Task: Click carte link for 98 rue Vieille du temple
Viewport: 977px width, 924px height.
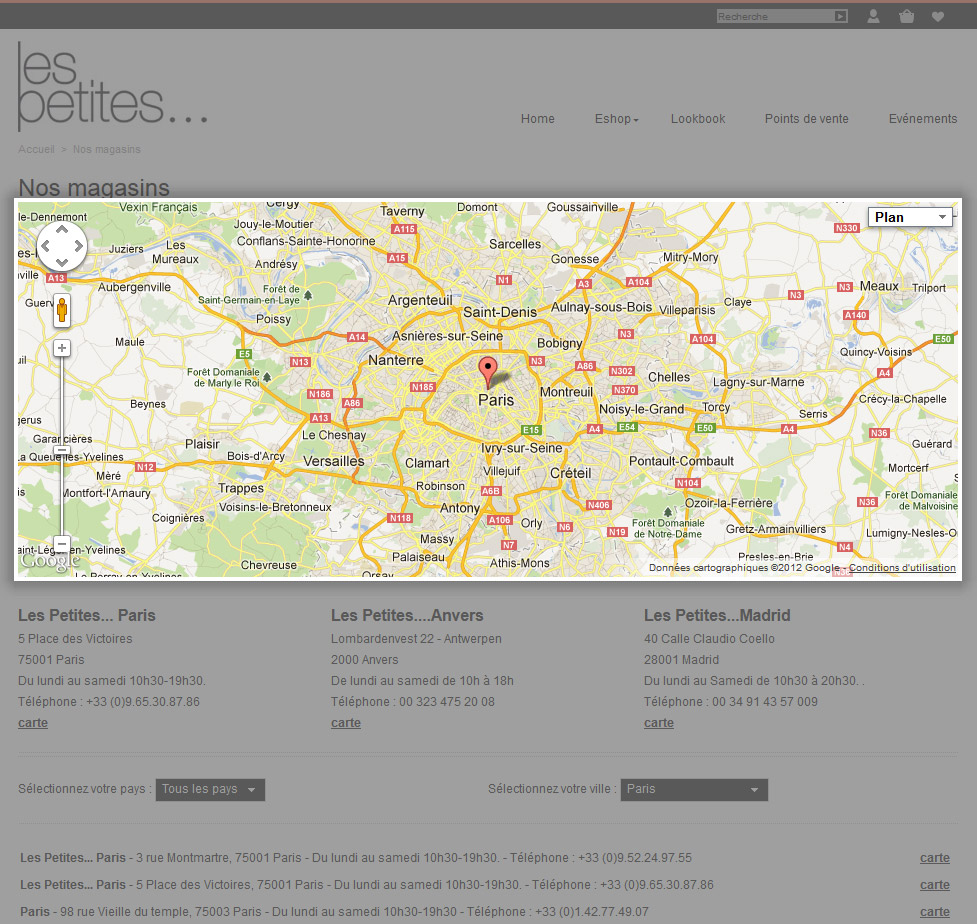Action: pyautogui.click(x=935, y=912)
